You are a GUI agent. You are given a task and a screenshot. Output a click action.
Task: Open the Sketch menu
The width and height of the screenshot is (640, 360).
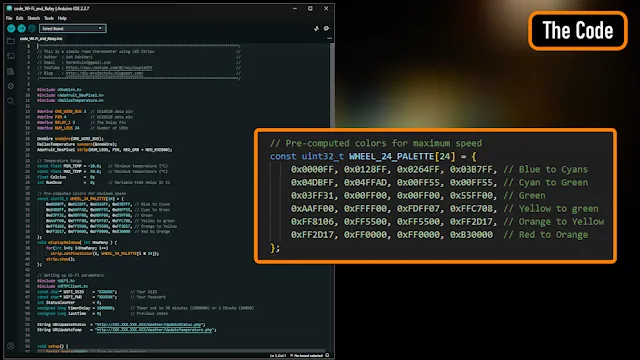[33, 18]
